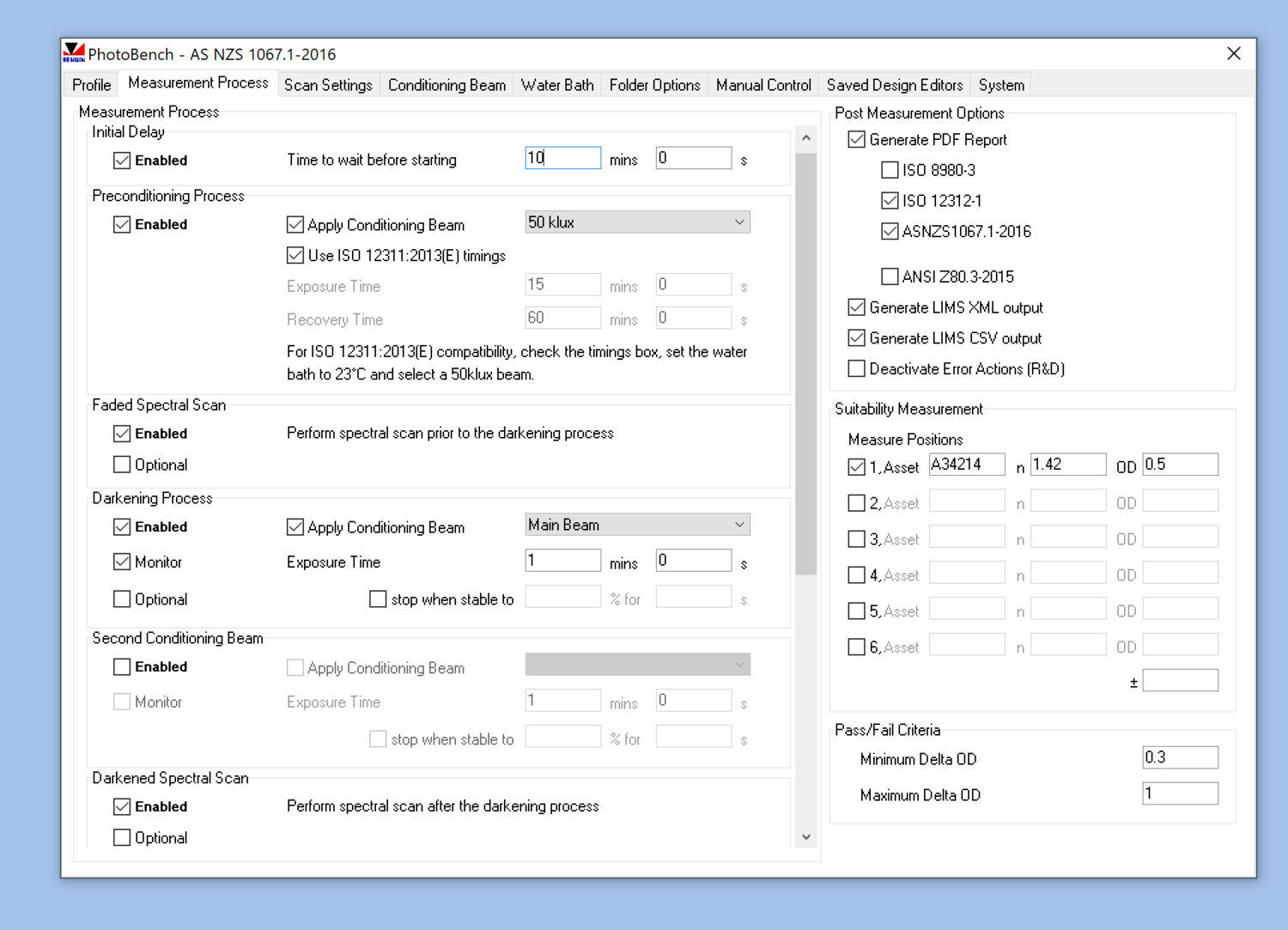The height and width of the screenshot is (930, 1288).
Task: Open the Second Conditioning Beam dropdown
Action: (x=637, y=665)
